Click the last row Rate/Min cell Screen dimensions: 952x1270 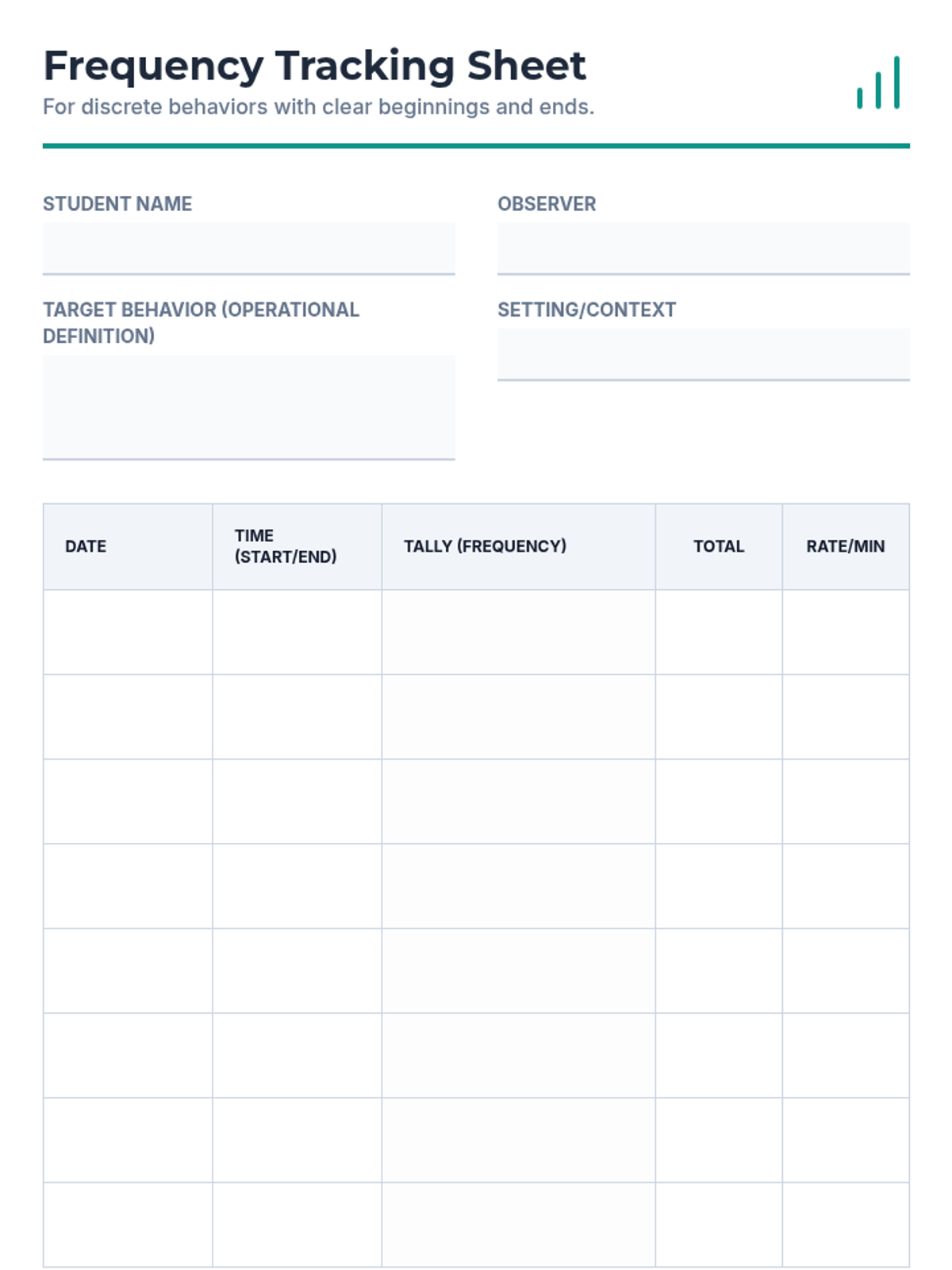coord(846,1225)
